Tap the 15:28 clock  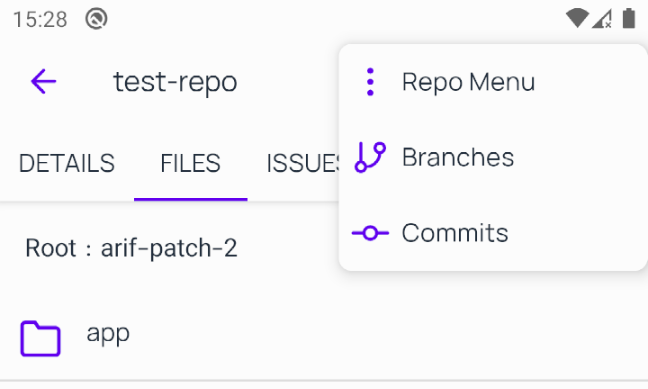point(40,19)
